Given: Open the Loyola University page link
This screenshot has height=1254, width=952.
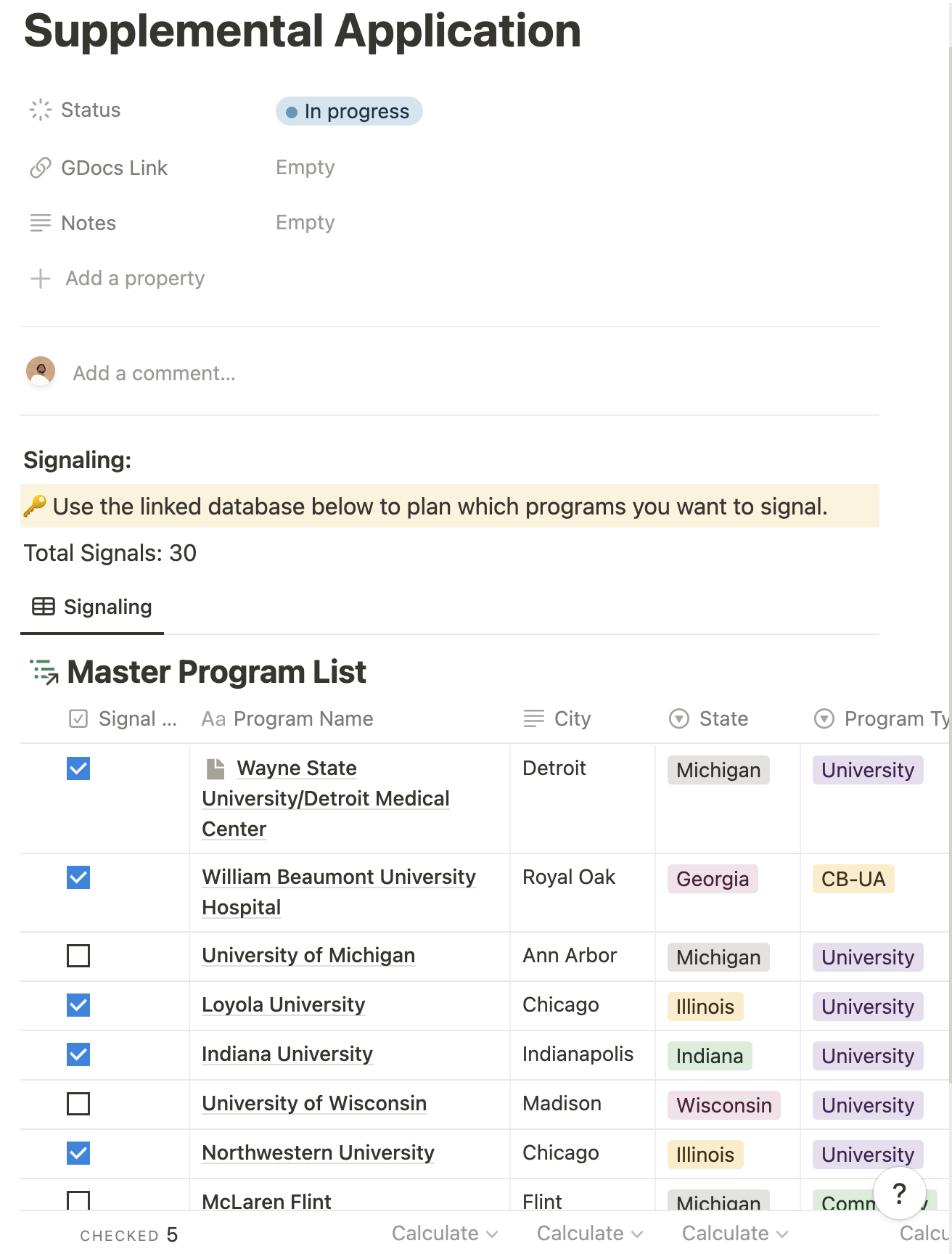Looking at the screenshot, I should pyautogui.click(x=283, y=1004).
